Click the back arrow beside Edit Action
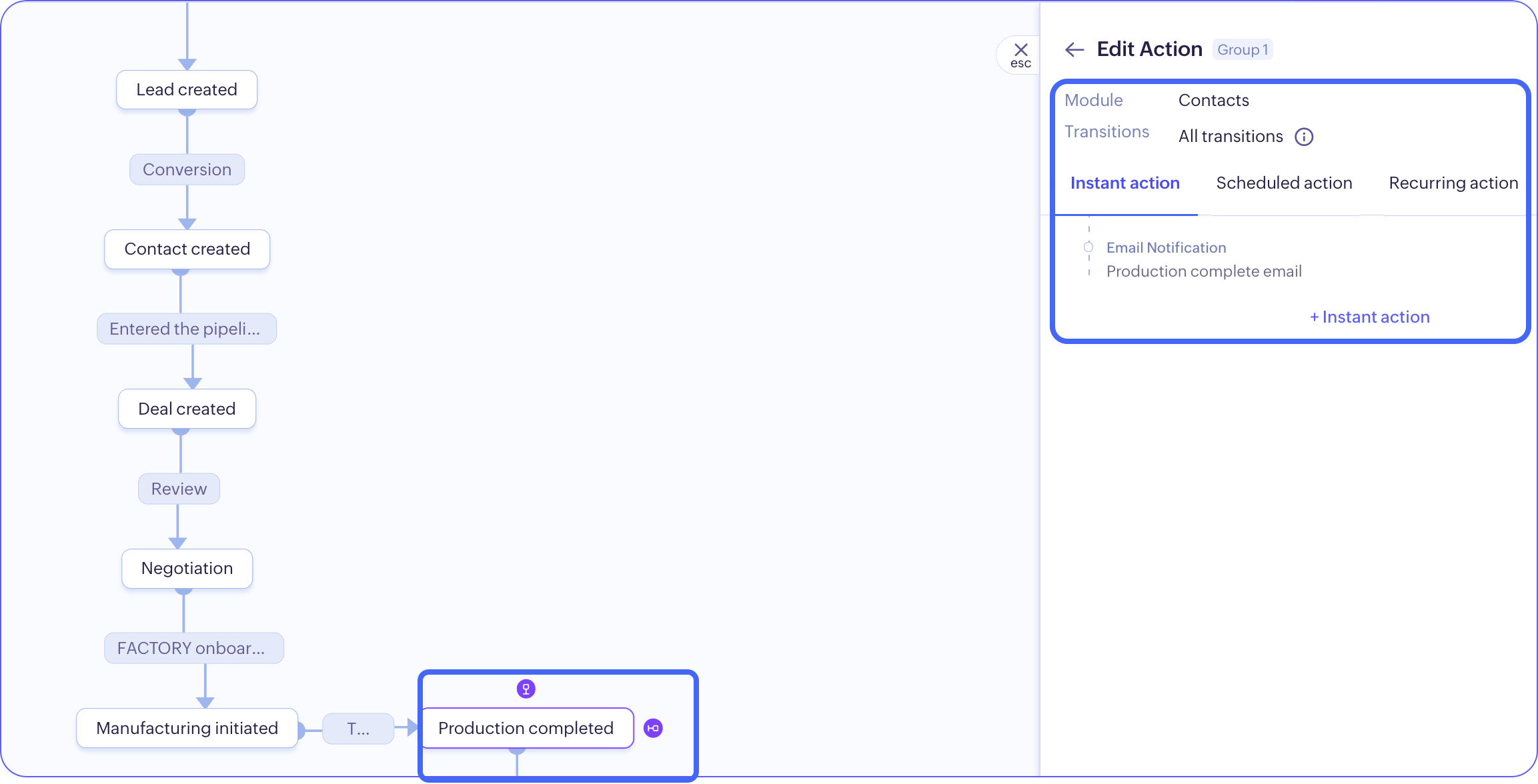 1074,49
